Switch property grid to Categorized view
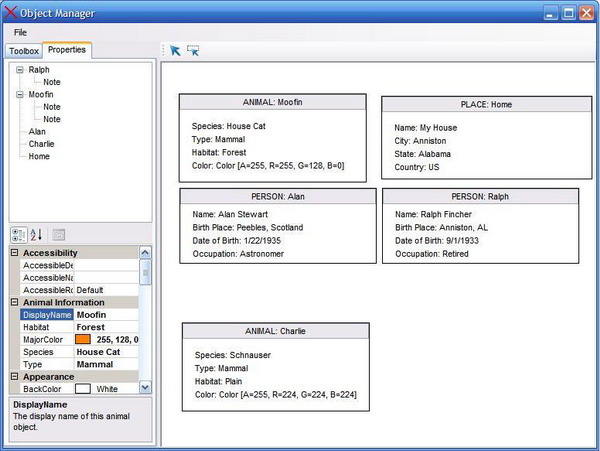Viewport: 600px width, 451px height. (x=18, y=235)
